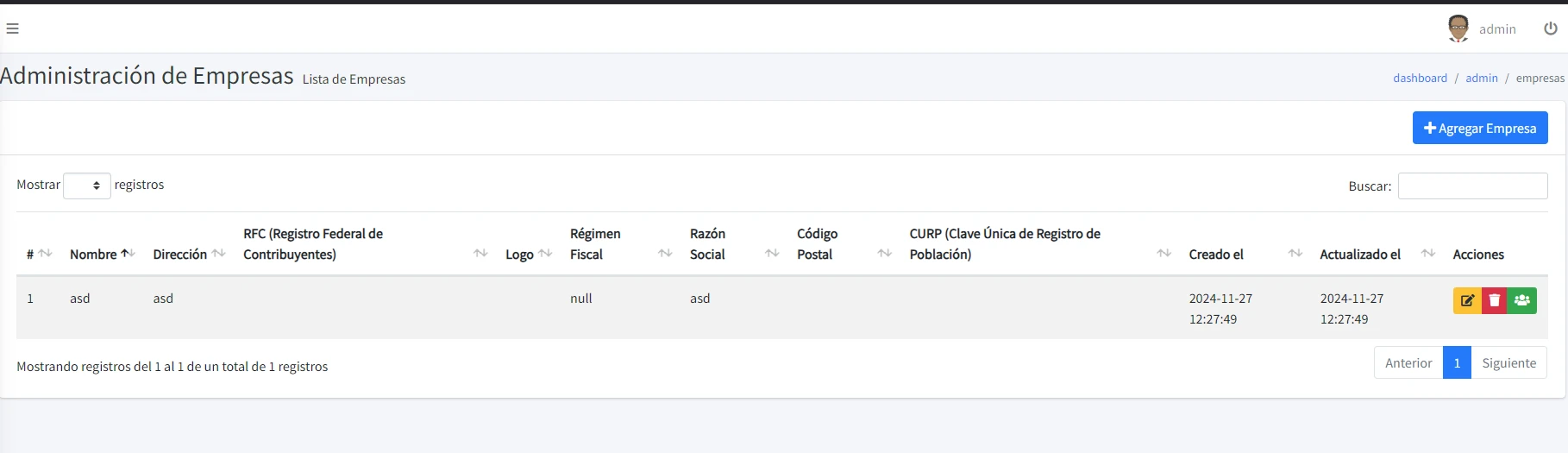Open the admin breadcrumb link
Viewport: 1568px width, 453px height.
coord(1482,78)
